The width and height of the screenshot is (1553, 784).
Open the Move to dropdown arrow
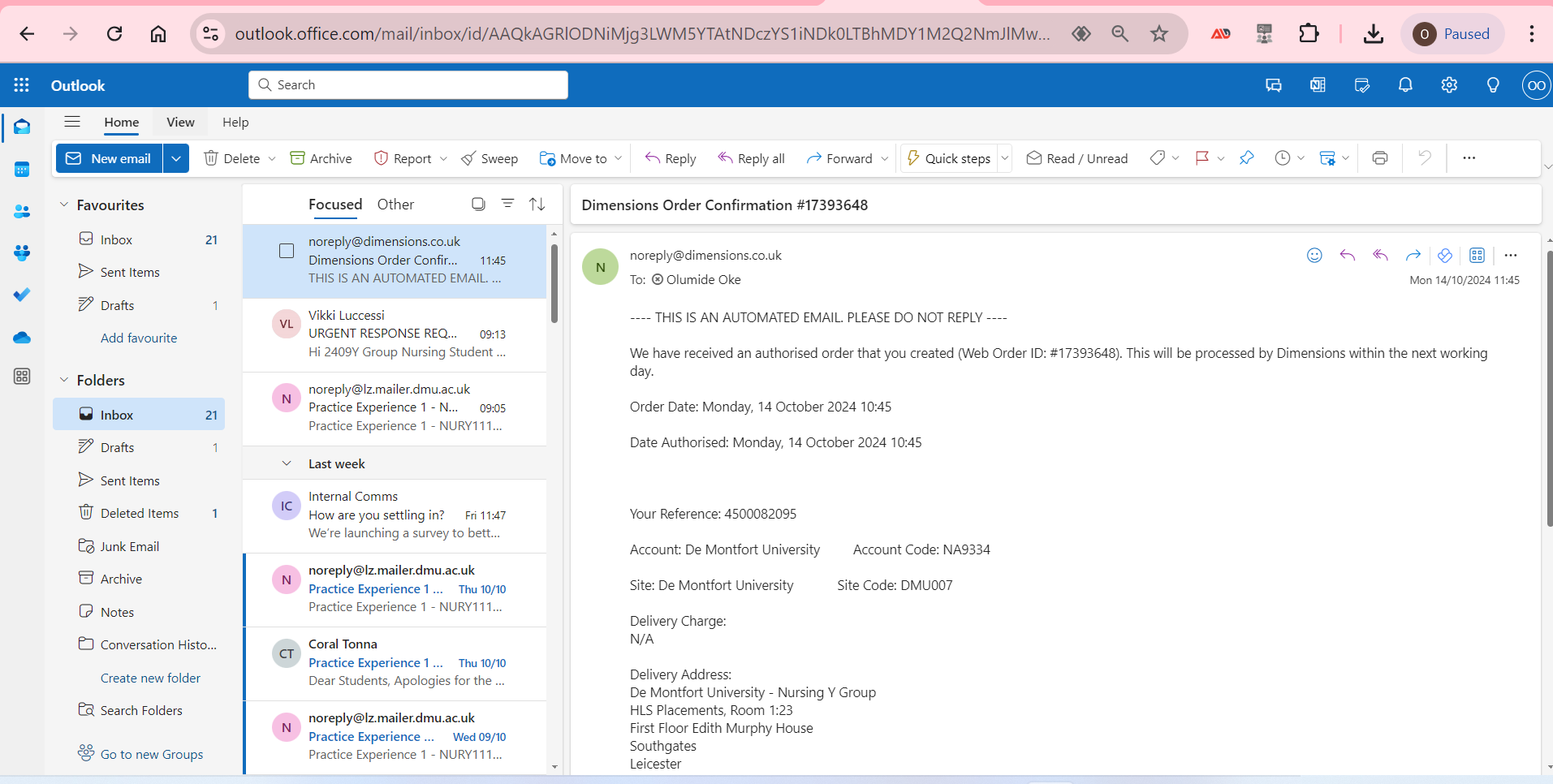pyautogui.click(x=619, y=158)
